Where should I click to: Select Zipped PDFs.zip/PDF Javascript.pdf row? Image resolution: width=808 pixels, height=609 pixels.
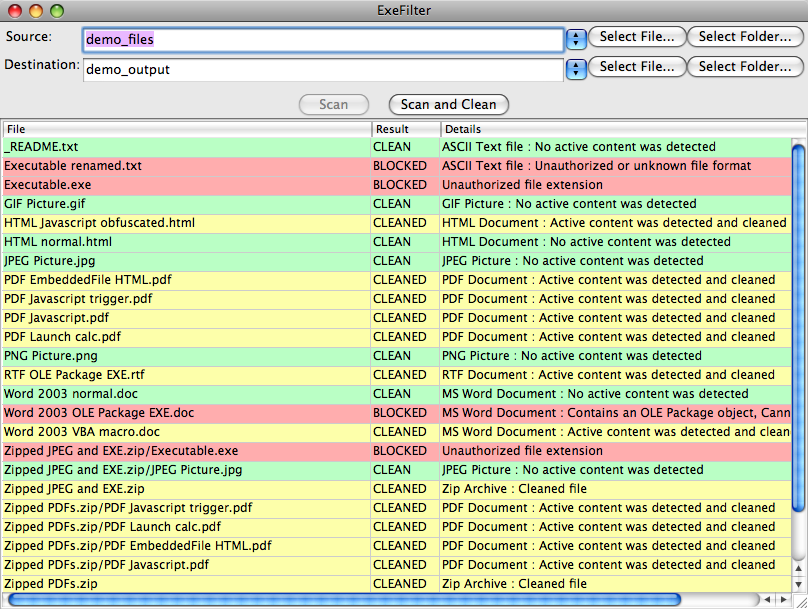[x=397, y=565]
